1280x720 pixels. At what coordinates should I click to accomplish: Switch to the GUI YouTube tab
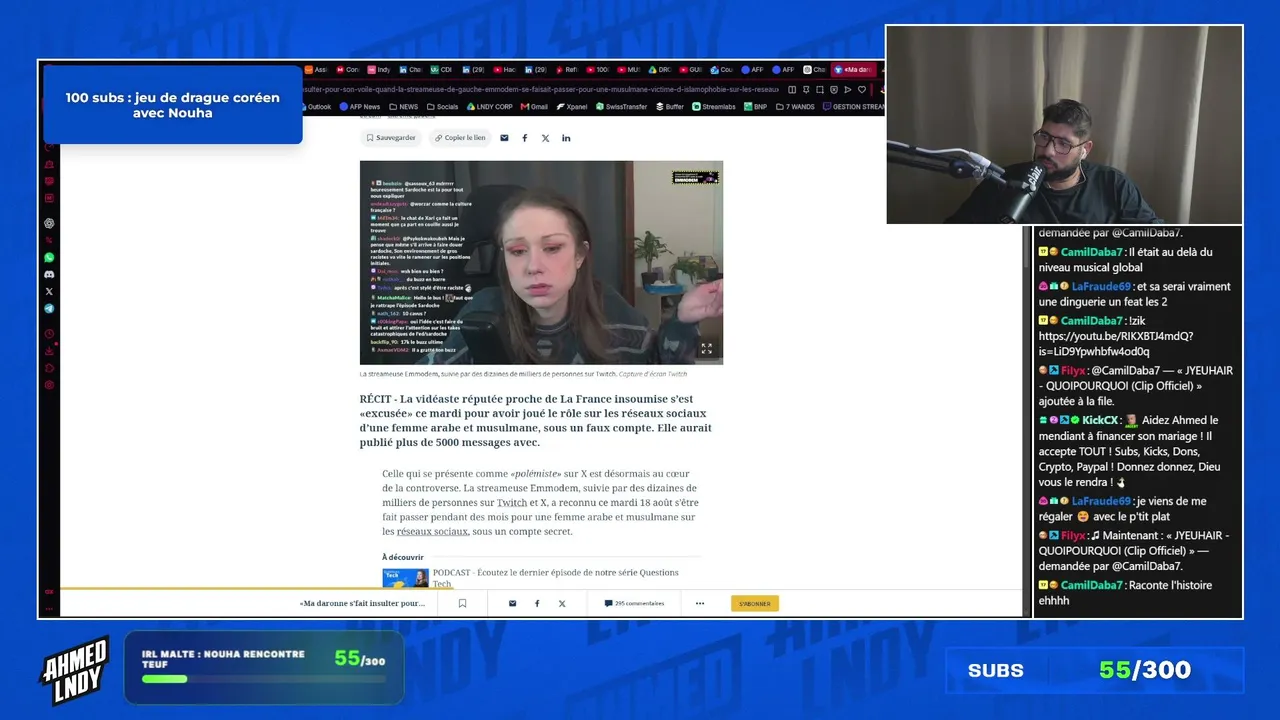coord(690,70)
